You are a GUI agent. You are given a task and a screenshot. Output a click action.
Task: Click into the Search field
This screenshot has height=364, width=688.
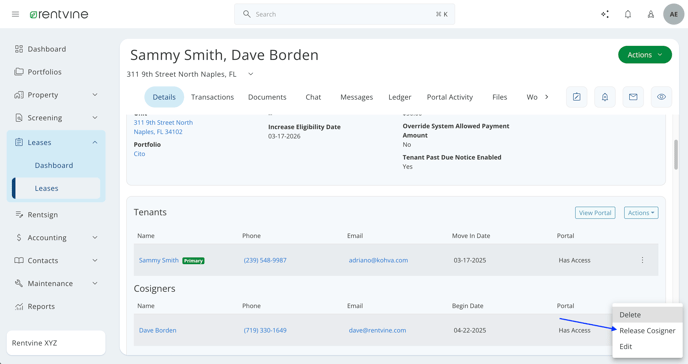pos(344,14)
